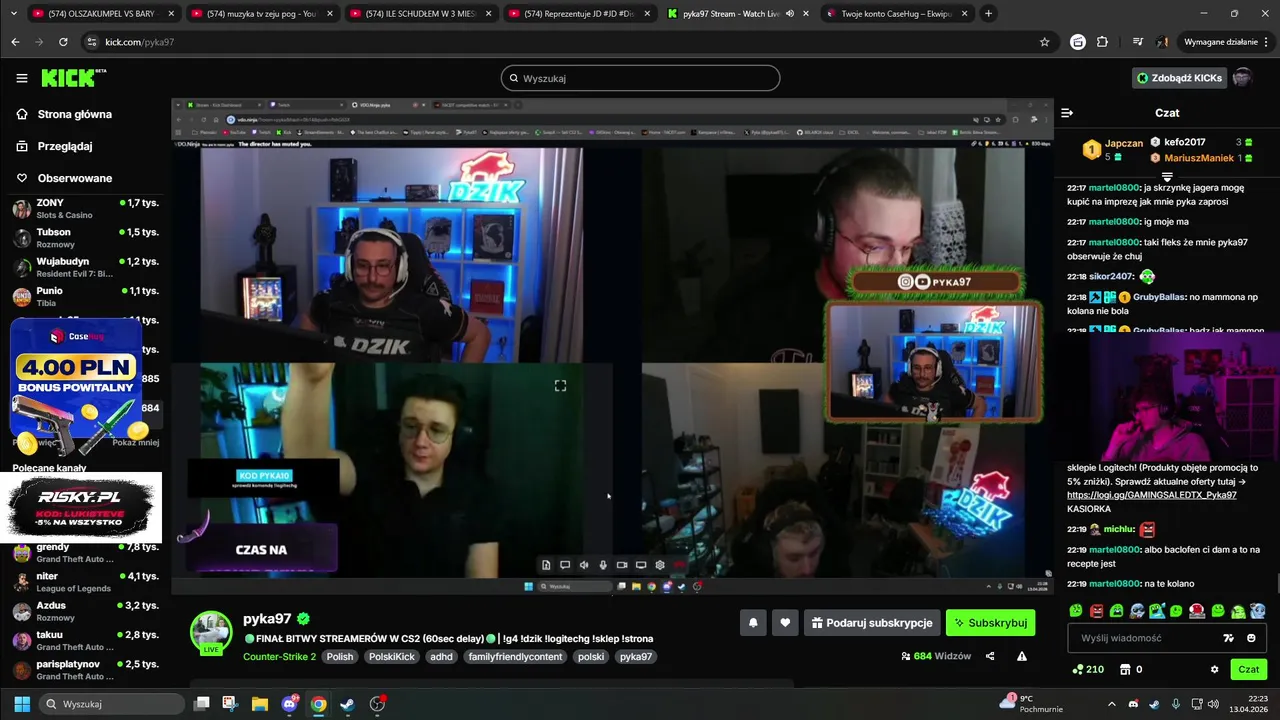
Task: Open Counter-Strike 2 category link
Action: [x=279, y=657]
